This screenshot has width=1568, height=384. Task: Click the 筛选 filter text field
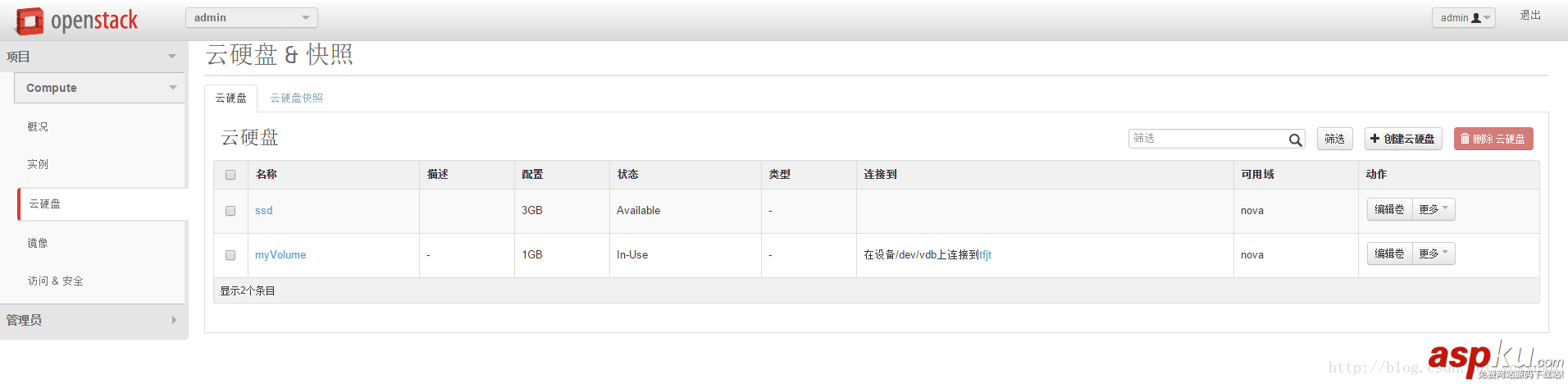pos(1207,139)
